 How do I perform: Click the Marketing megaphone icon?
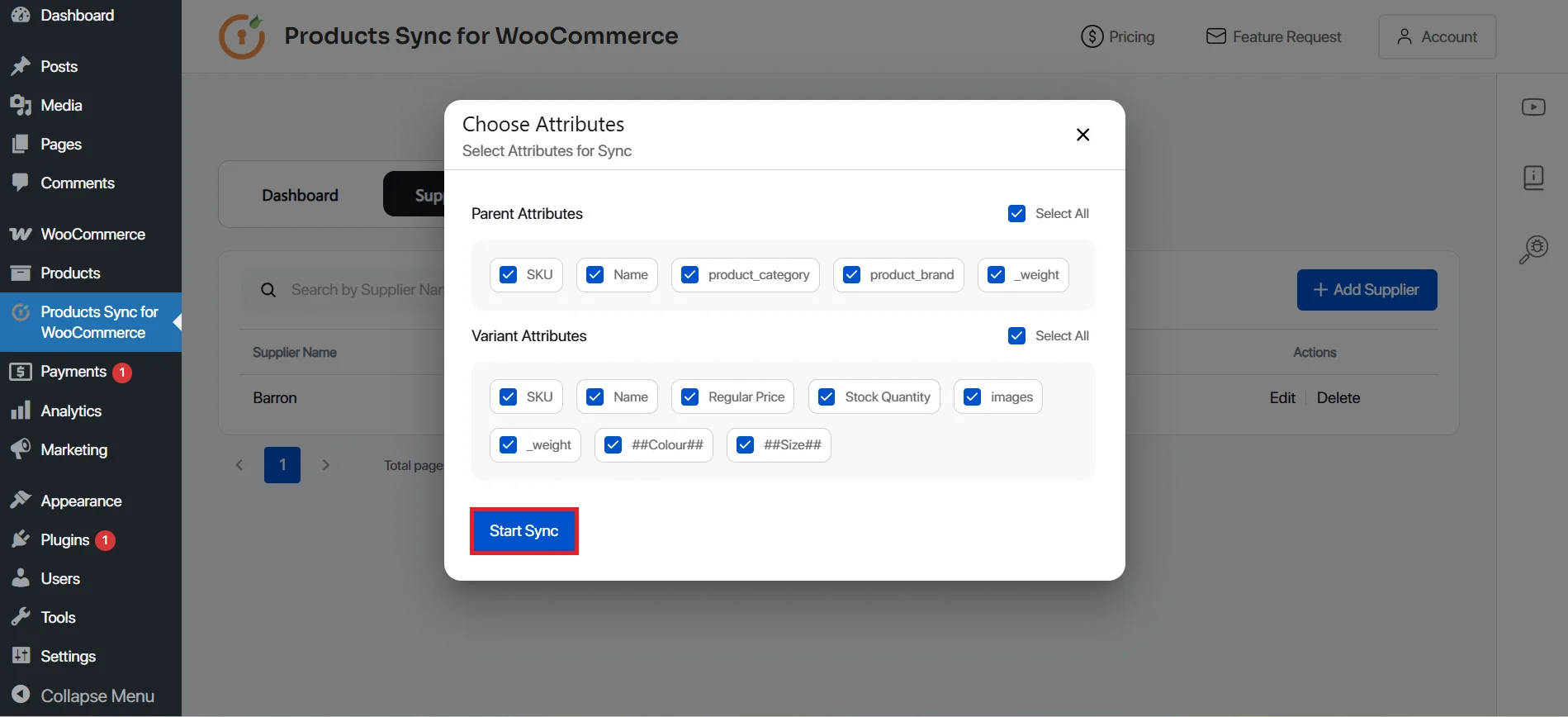pos(21,449)
